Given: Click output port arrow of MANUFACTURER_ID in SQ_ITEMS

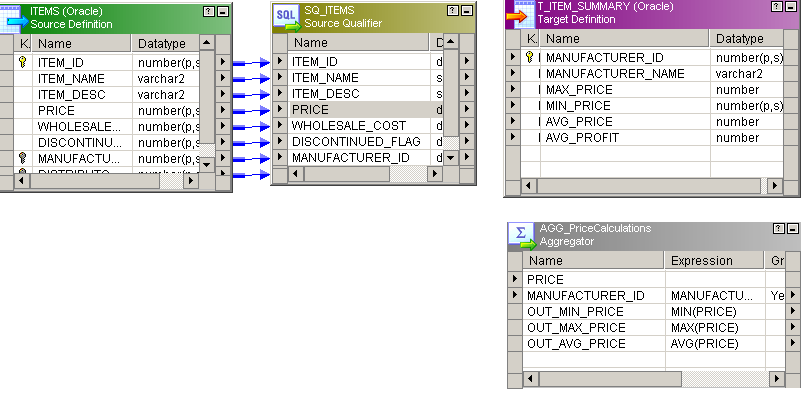Looking at the screenshot, I should [467, 157].
